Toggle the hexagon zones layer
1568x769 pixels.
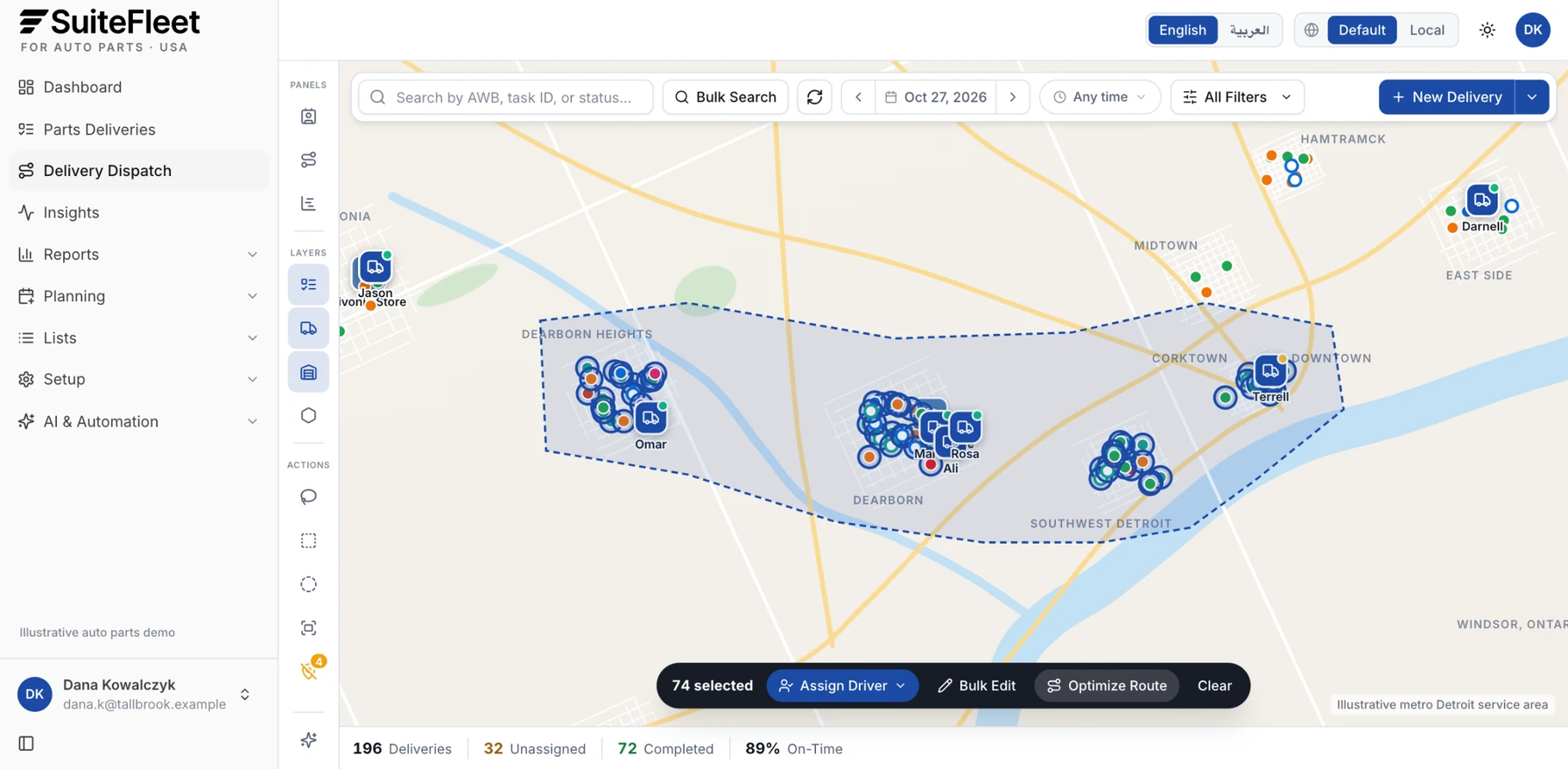point(308,415)
